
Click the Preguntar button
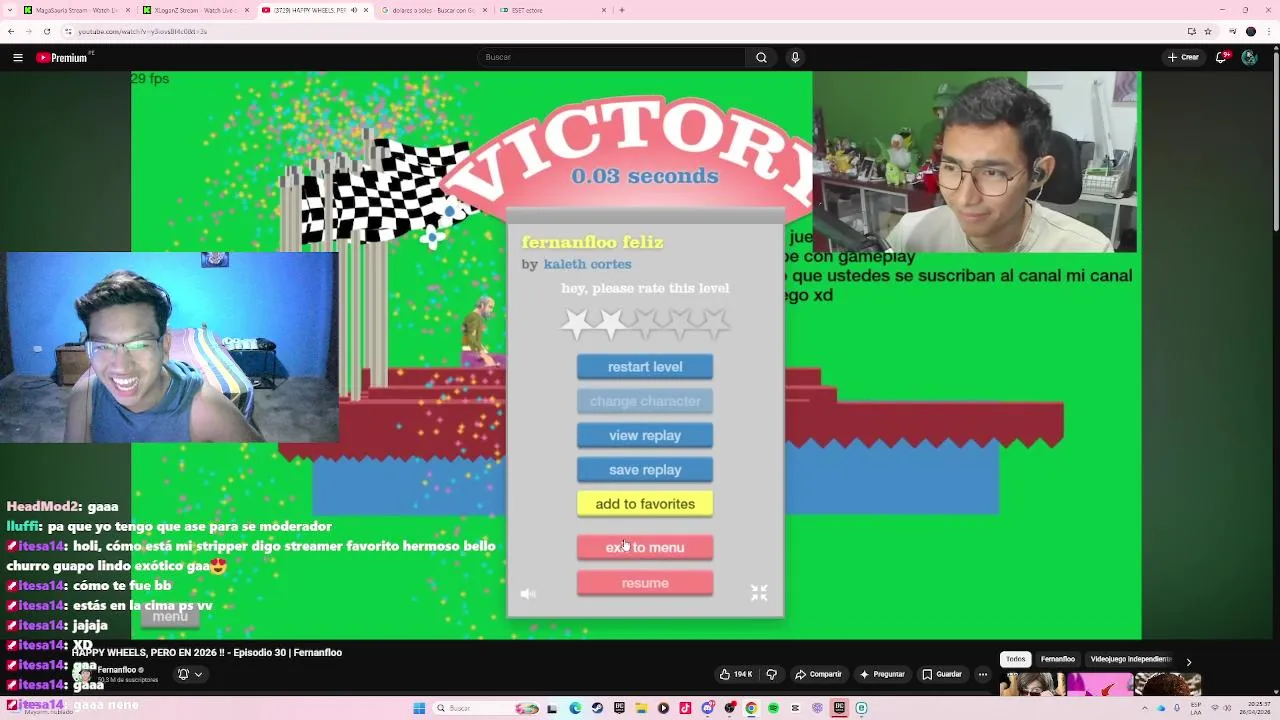click(x=883, y=674)
